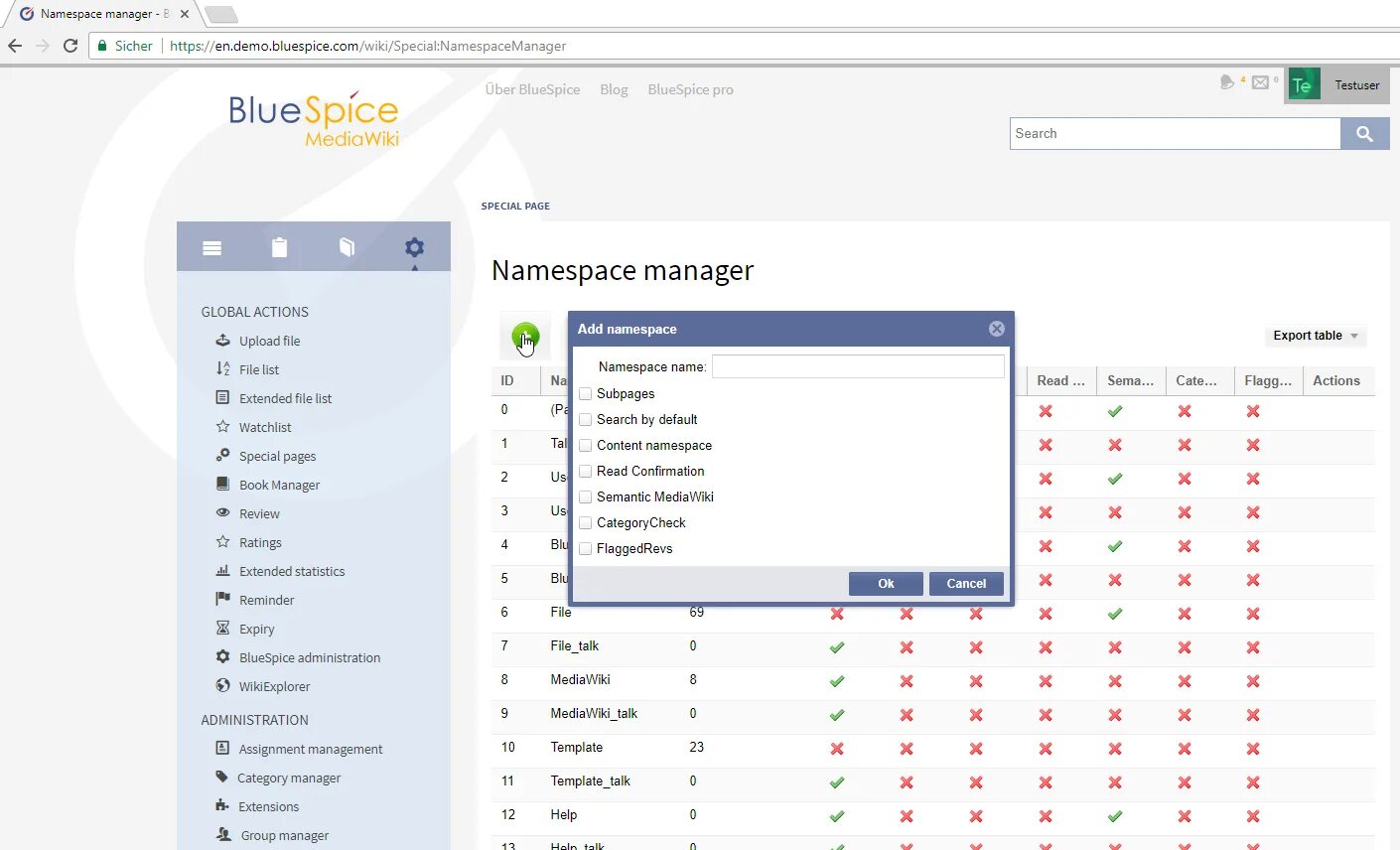Toggle the Content namespace checkbox
Image resolution: width=1400 pixels, height=850 pixels.
pyautogui.click(x=586, y=446)
